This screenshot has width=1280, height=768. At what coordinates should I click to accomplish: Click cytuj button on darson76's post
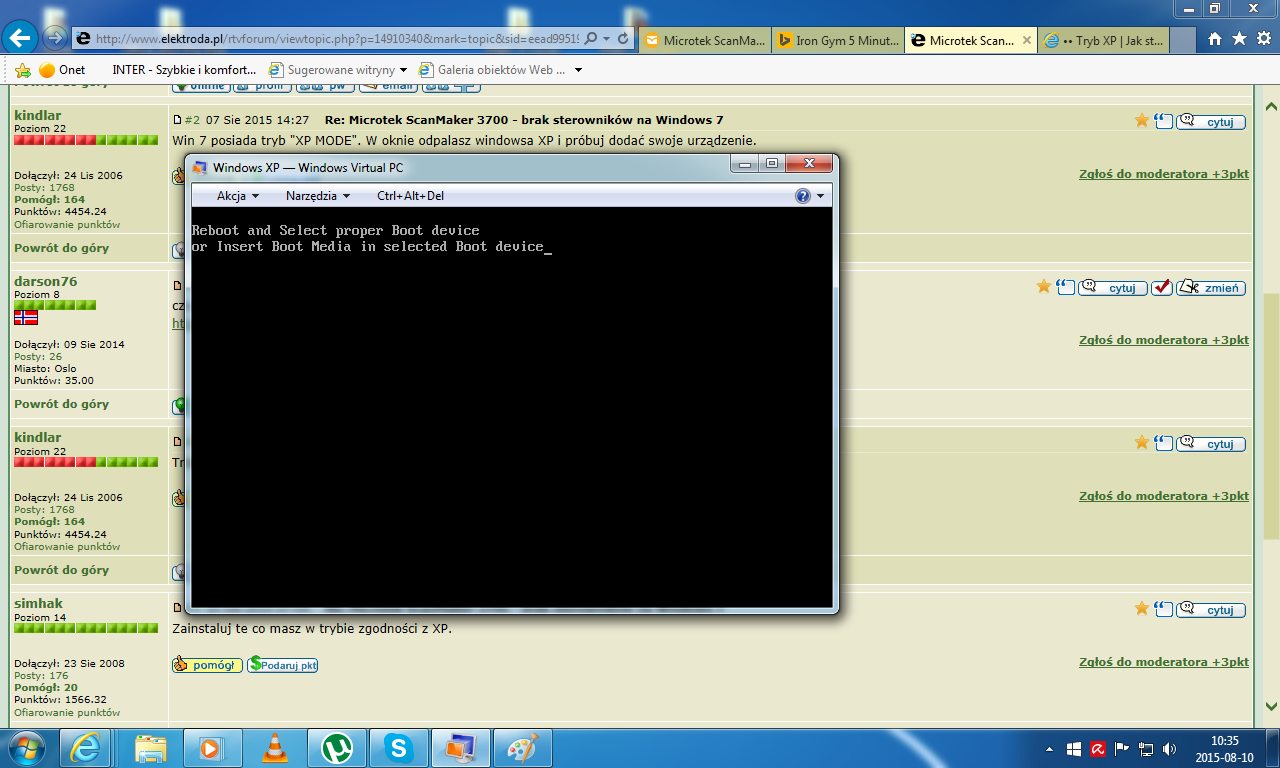point(1114,288)
